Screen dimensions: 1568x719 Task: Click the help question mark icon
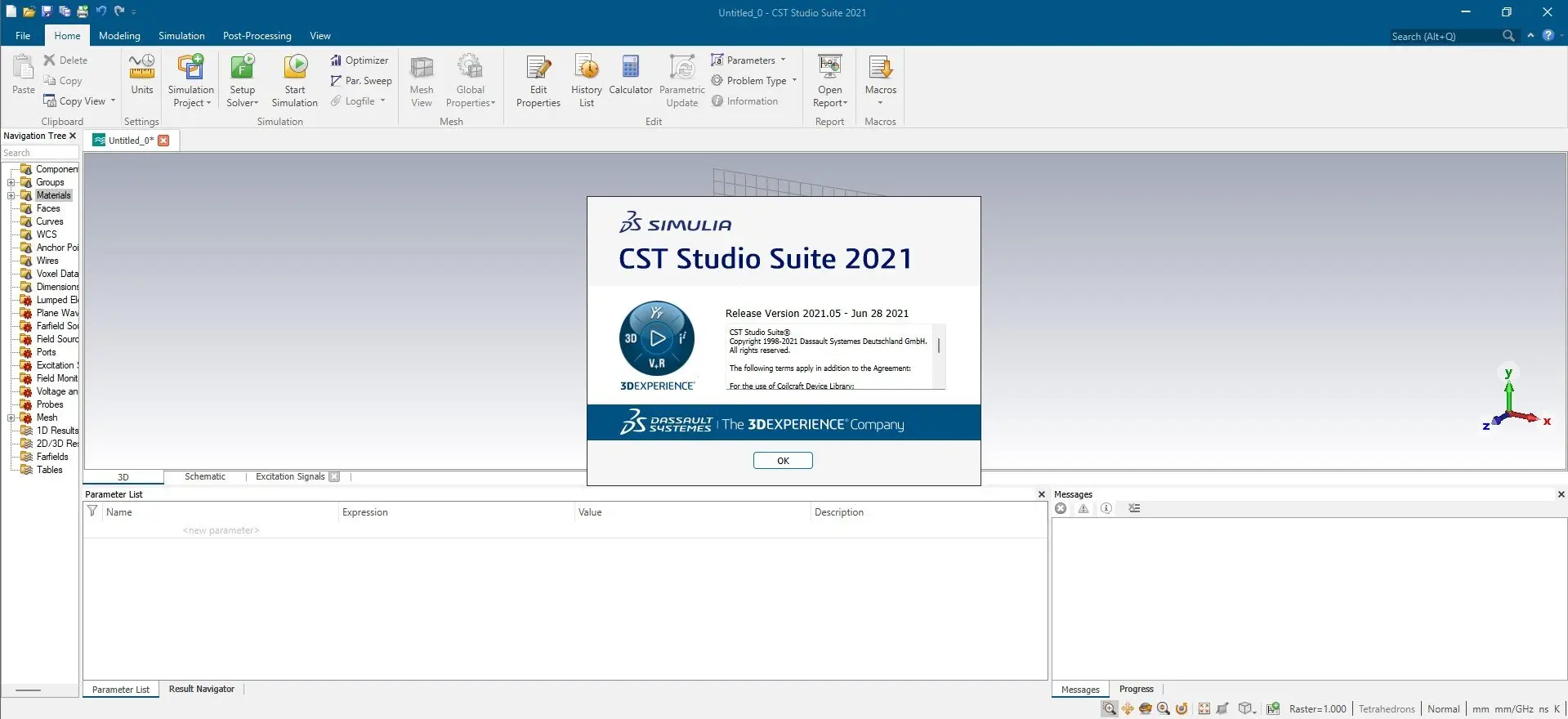click(x=1548, y=35)
